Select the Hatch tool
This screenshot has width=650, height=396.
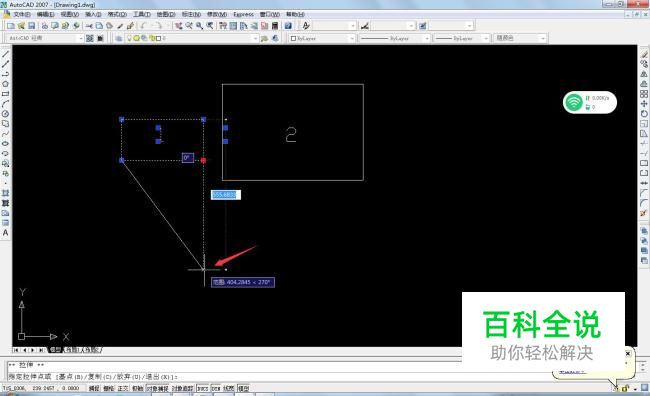[5, 193]
